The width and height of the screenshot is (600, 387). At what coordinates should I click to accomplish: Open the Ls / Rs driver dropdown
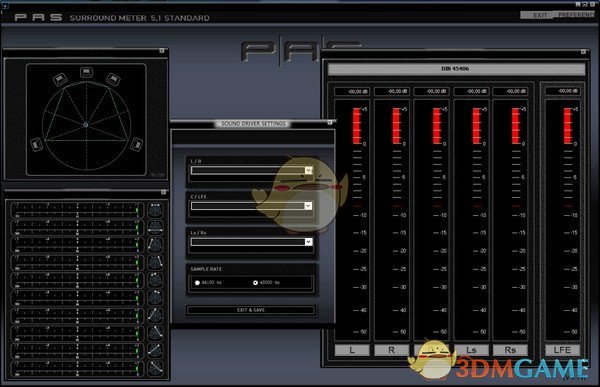[x=308, y=242]
